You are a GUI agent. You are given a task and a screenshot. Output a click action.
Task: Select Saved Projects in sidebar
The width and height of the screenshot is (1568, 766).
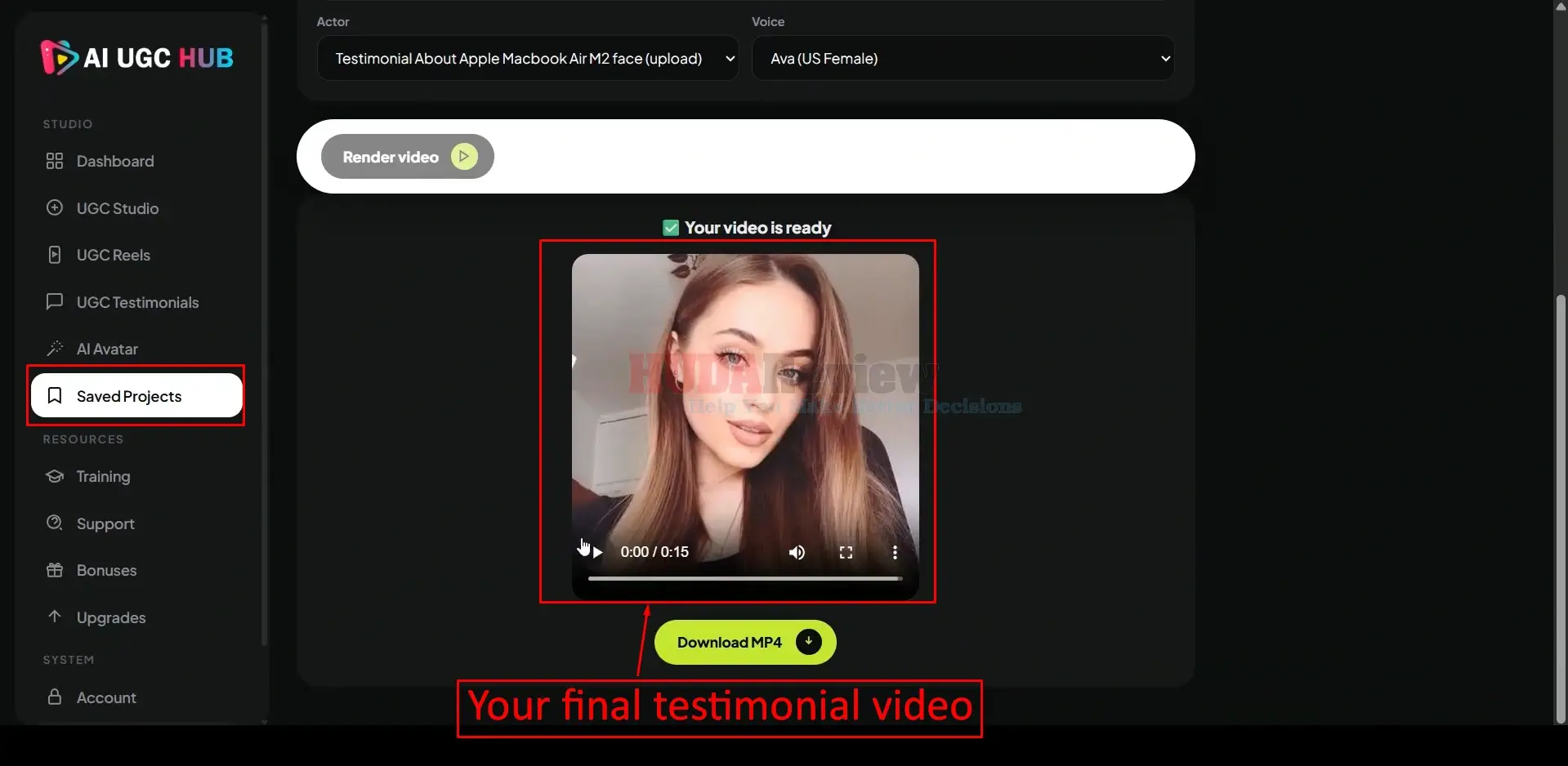pos(137,396)
